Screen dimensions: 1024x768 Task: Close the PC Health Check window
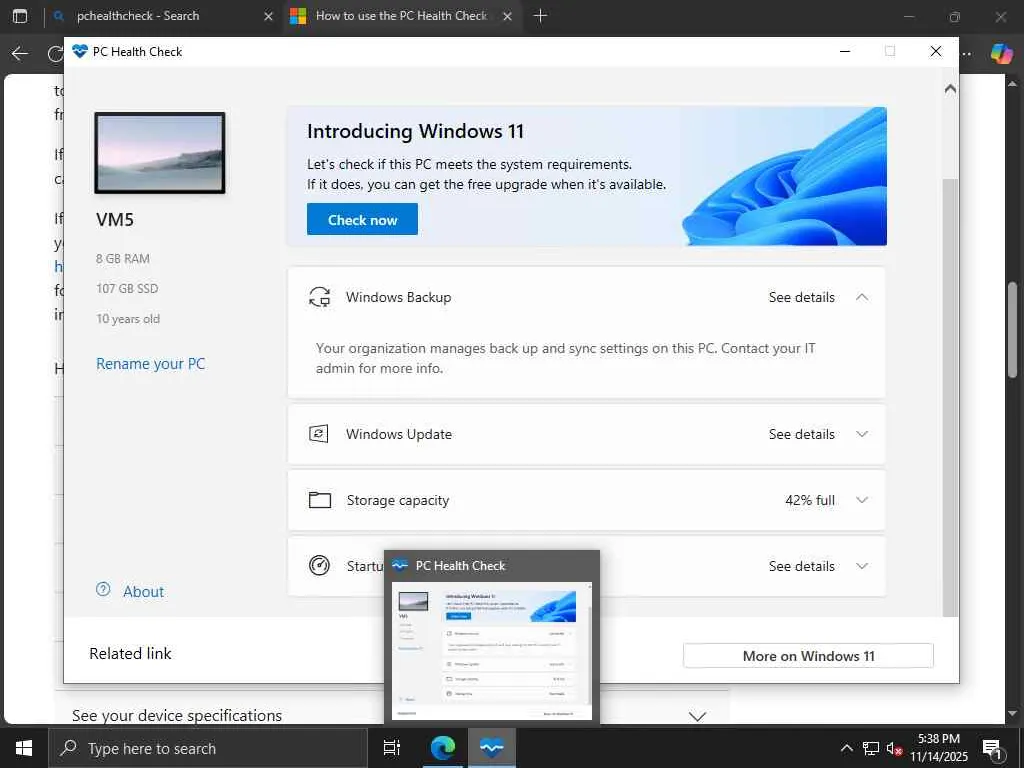[x=936, y=51]
